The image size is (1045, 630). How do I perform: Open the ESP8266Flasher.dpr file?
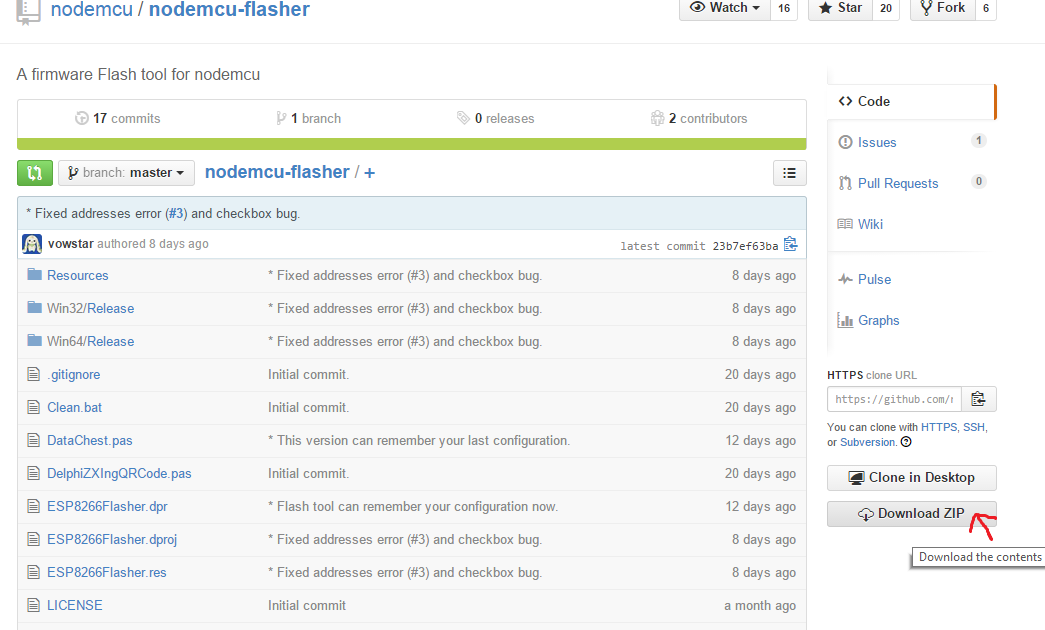click(x=107, y=506)
